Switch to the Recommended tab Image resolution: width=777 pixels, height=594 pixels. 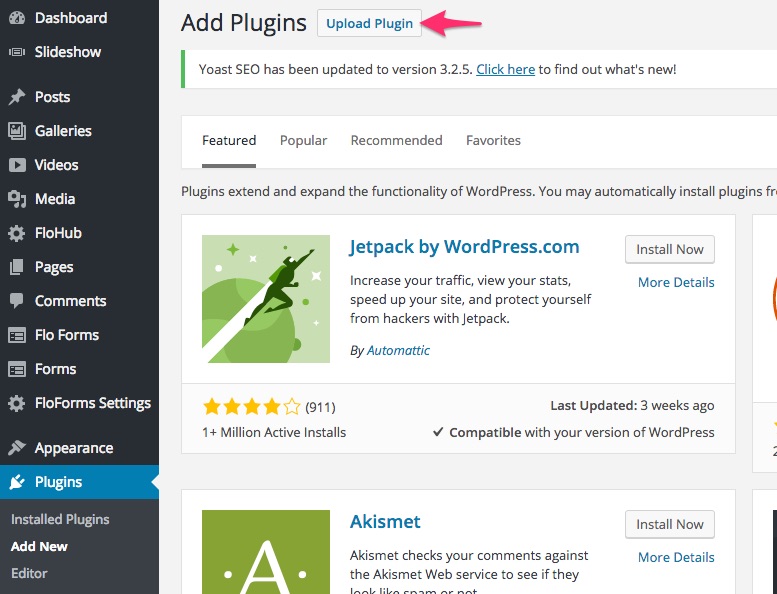pyautogui.click(x=396, y=141)
